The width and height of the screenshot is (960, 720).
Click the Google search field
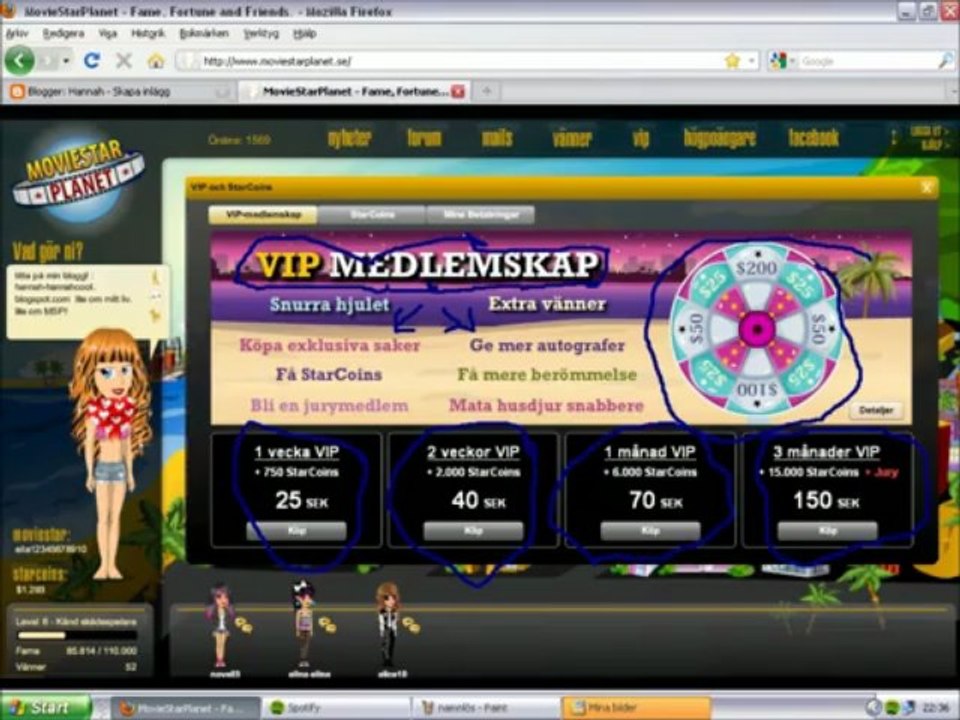tap(866, 61)
